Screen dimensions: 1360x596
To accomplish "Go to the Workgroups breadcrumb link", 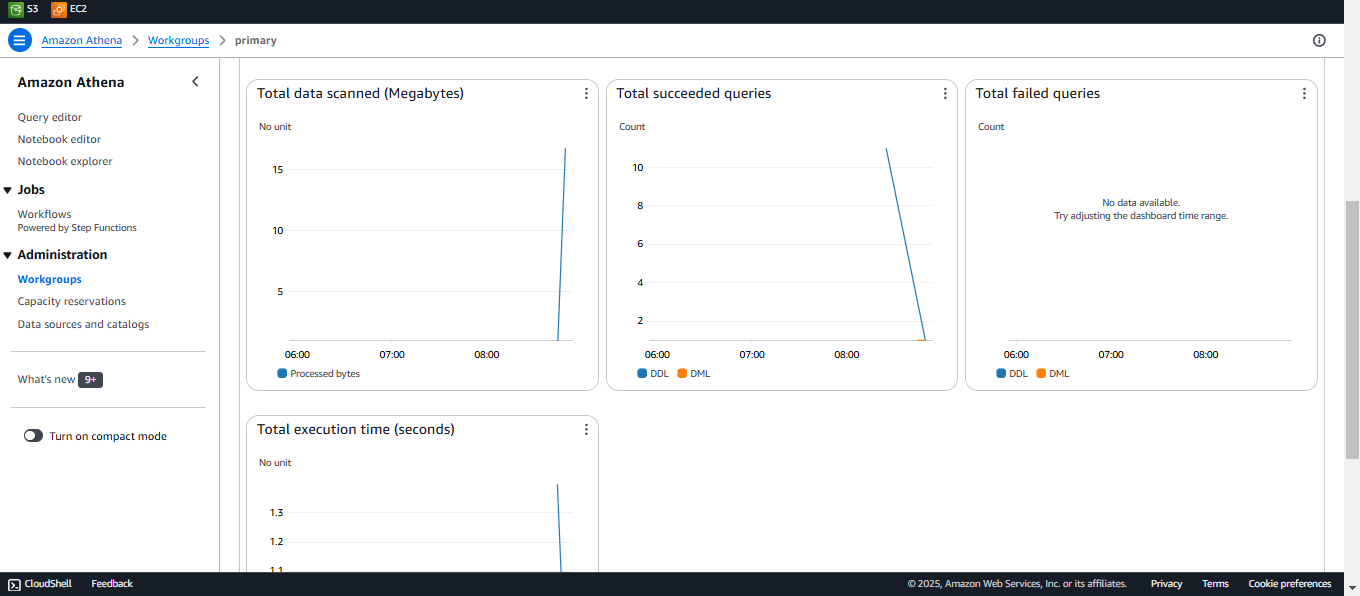I will tap(178, 40).
